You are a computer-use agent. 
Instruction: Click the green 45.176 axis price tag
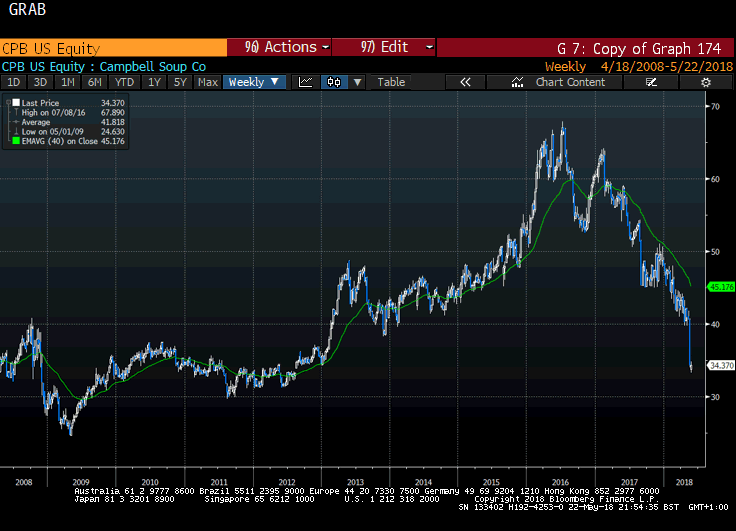pos(721,287)
